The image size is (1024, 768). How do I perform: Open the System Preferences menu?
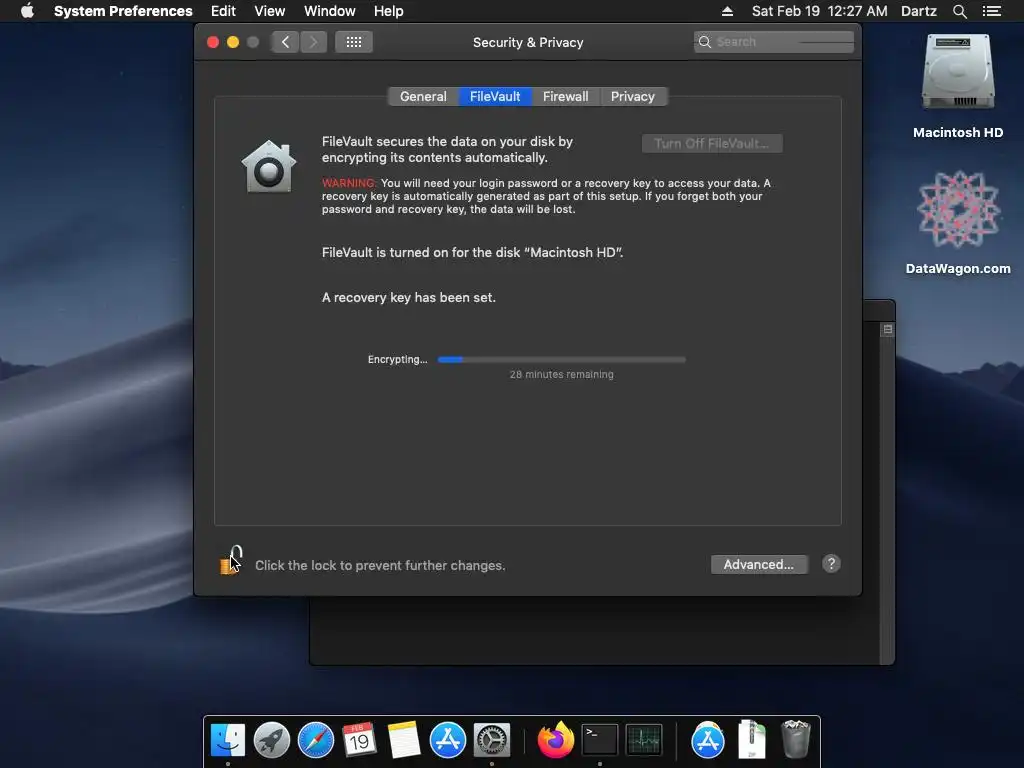(123, 11)
